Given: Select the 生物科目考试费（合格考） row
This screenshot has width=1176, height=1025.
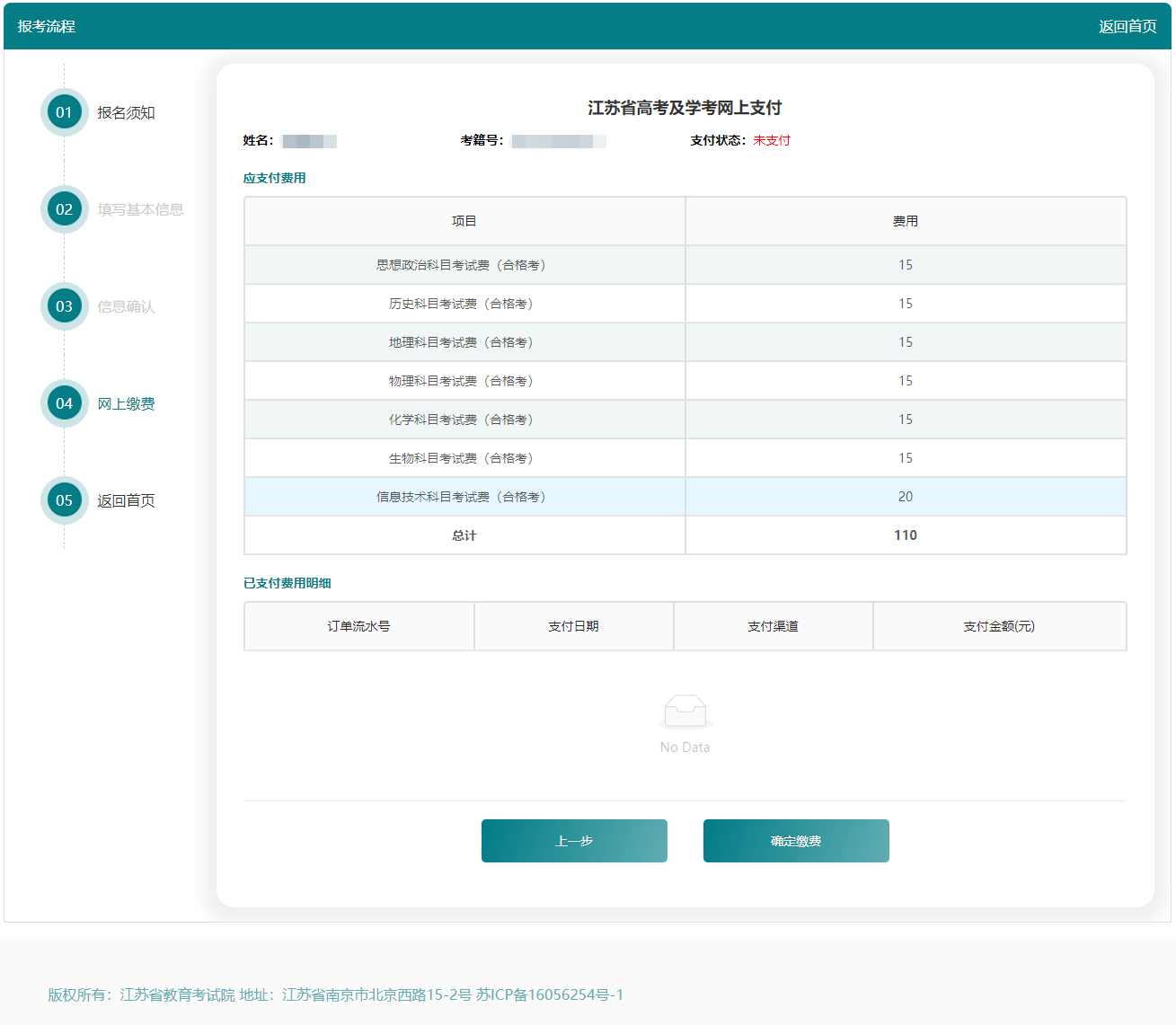Looking at the screenshot, I should tap(685, 458).
